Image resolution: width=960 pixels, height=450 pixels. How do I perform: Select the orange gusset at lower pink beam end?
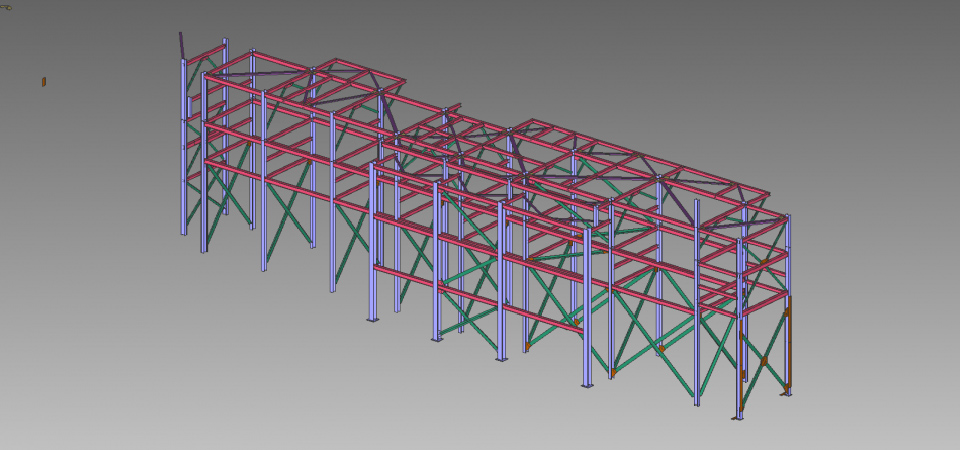click(577, 322)
